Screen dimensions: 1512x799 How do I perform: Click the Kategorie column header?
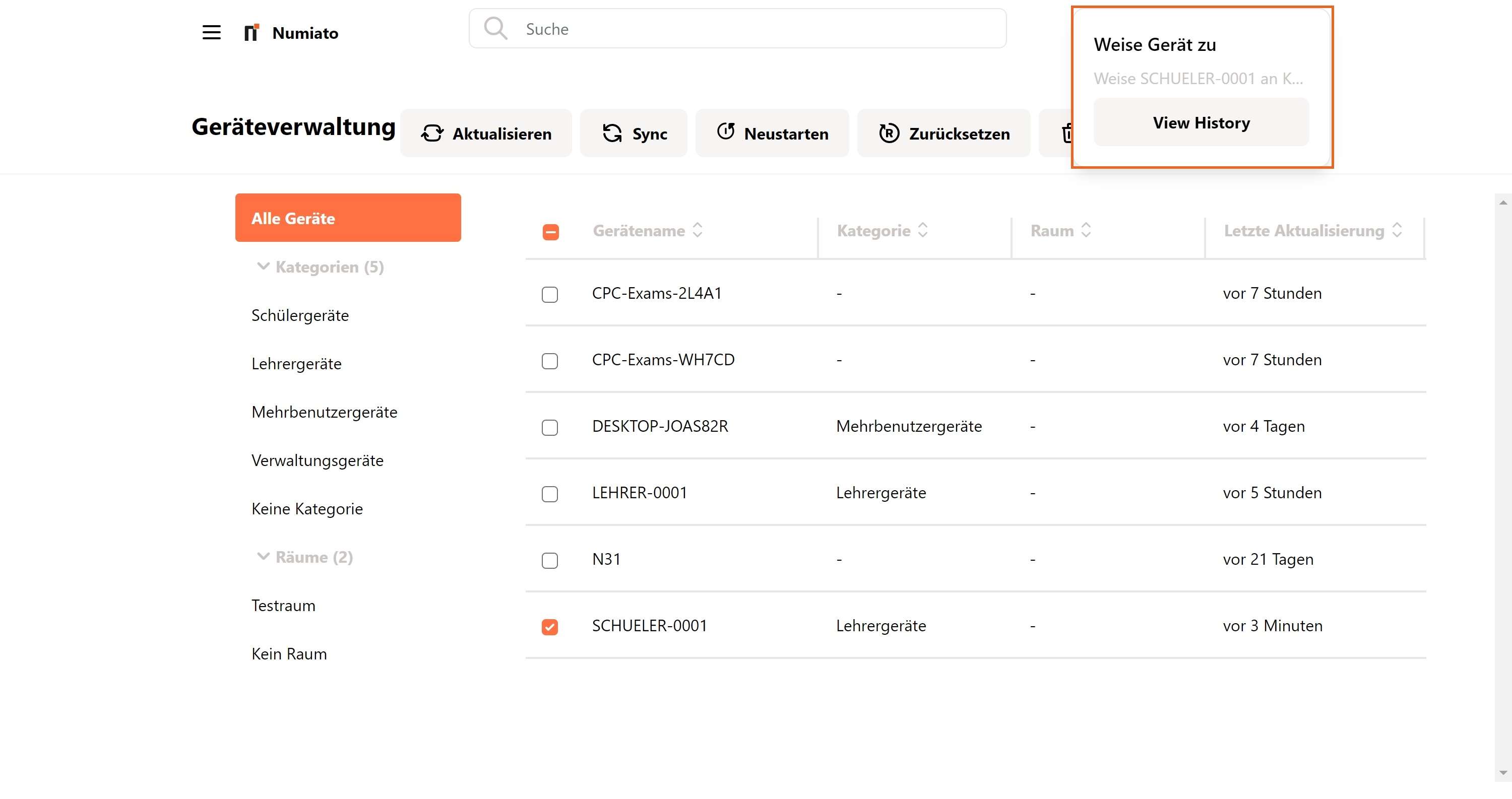coord(873,231)
